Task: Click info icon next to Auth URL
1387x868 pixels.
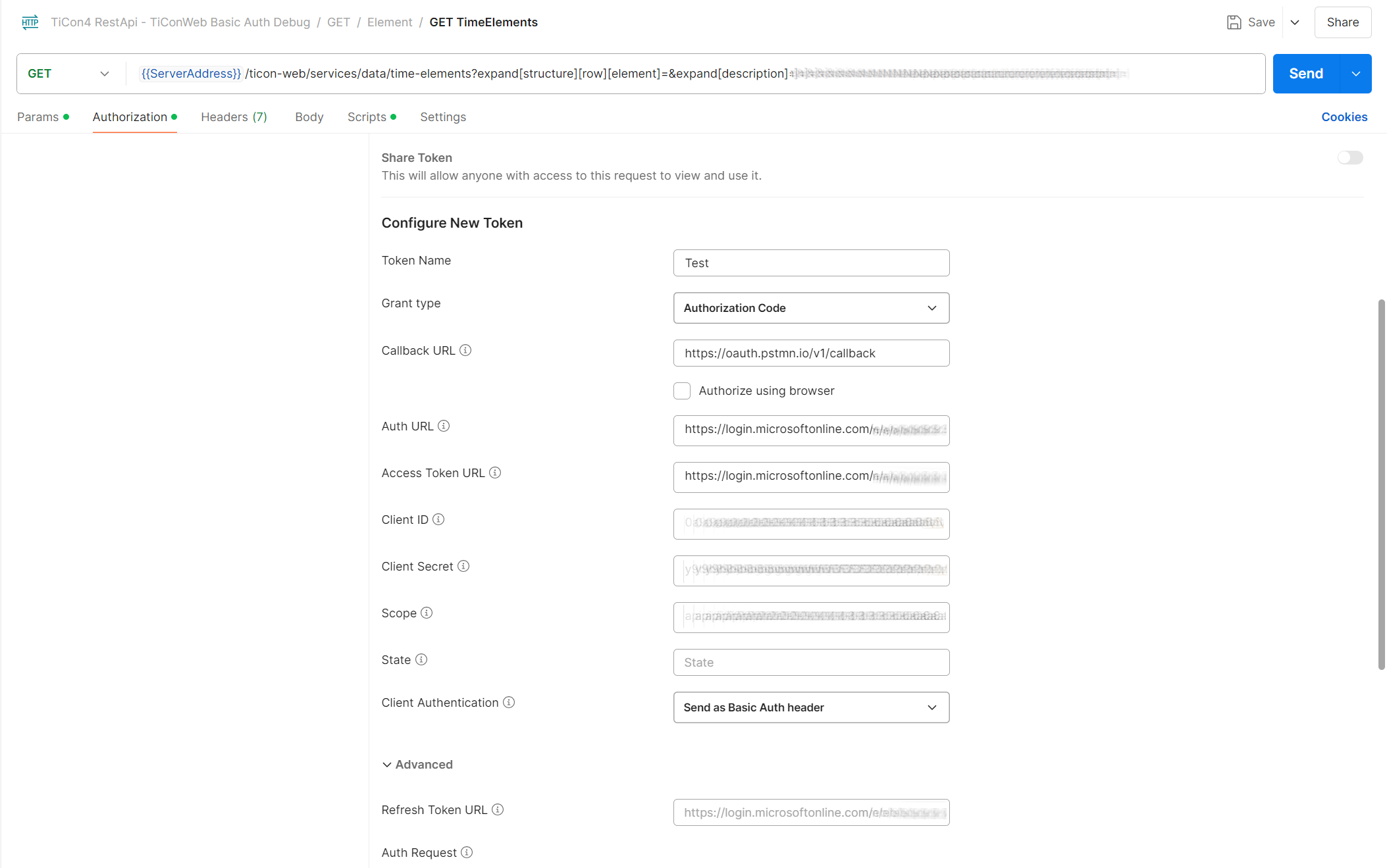Action: (x=444, y=426)
